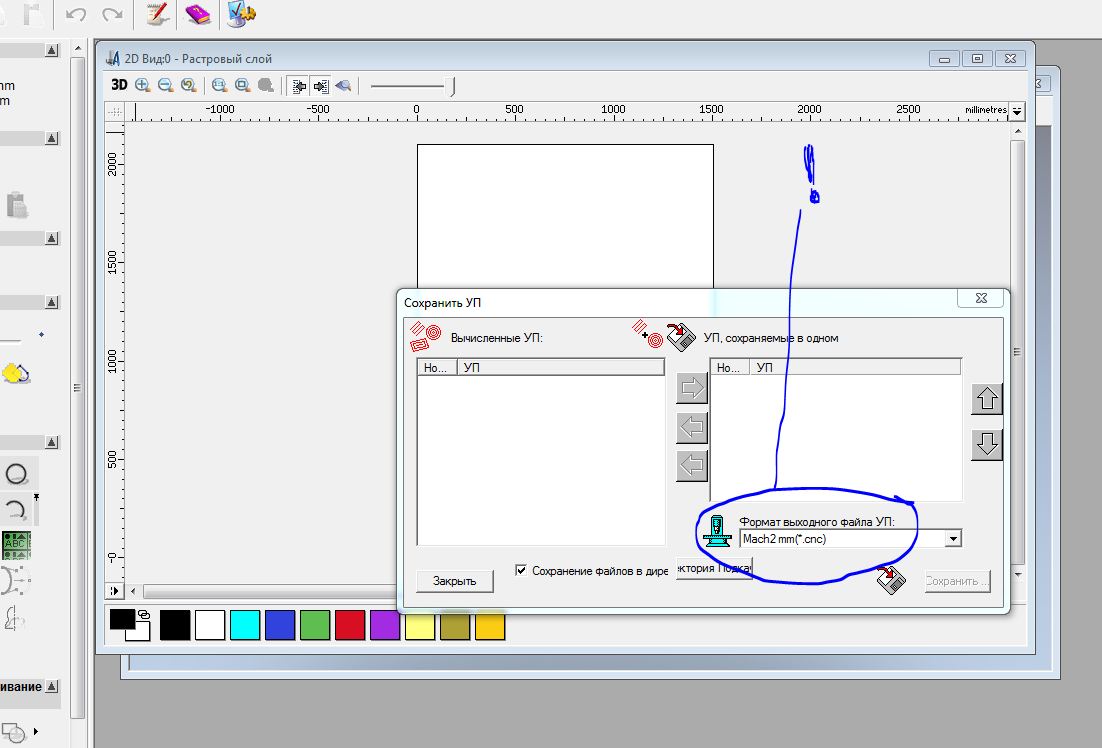Expand the flyout arrow beside bottom tool

point(36,731)
